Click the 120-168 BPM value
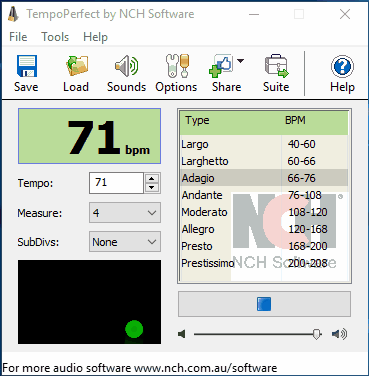This screenshot has height=376, width=369. click(x=308, y=229)
